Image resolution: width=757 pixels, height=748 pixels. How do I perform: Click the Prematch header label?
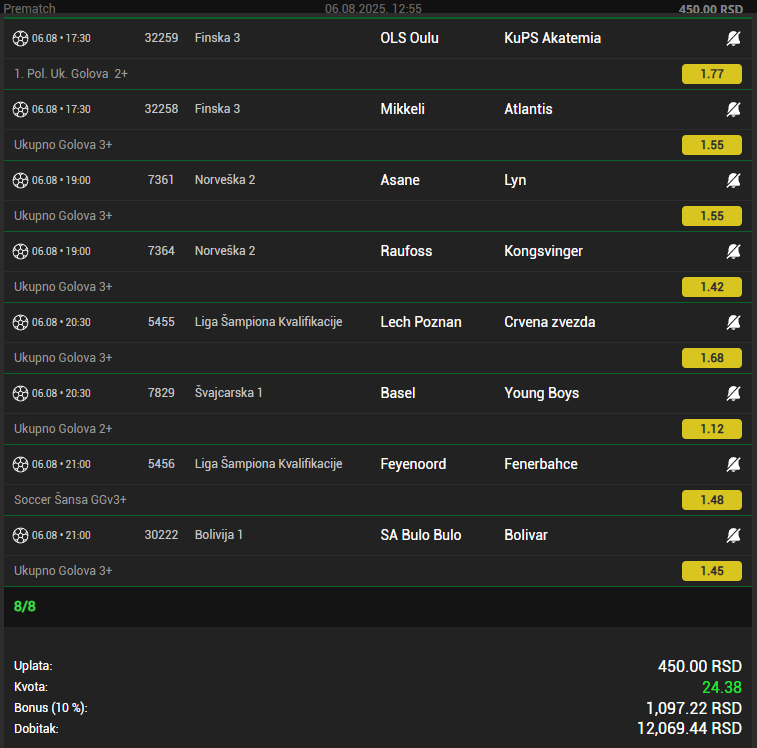point(29,8)
